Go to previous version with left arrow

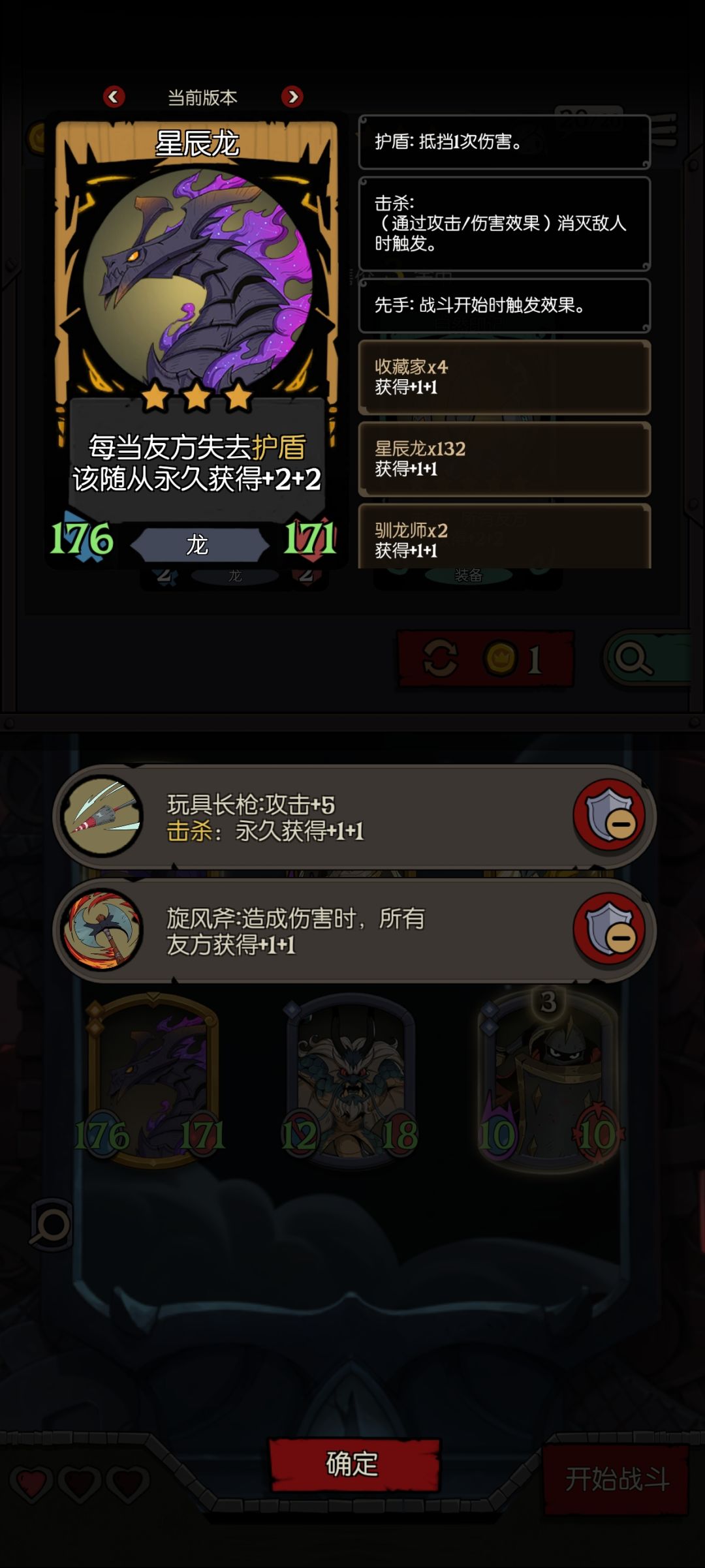pos(114,97)
